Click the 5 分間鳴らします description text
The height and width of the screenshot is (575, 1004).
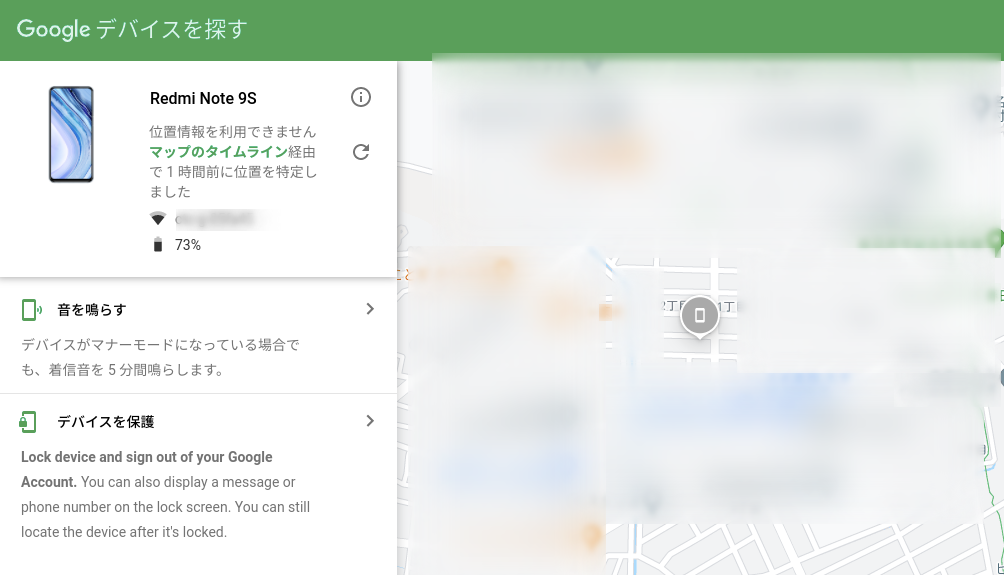pos(160,357)
